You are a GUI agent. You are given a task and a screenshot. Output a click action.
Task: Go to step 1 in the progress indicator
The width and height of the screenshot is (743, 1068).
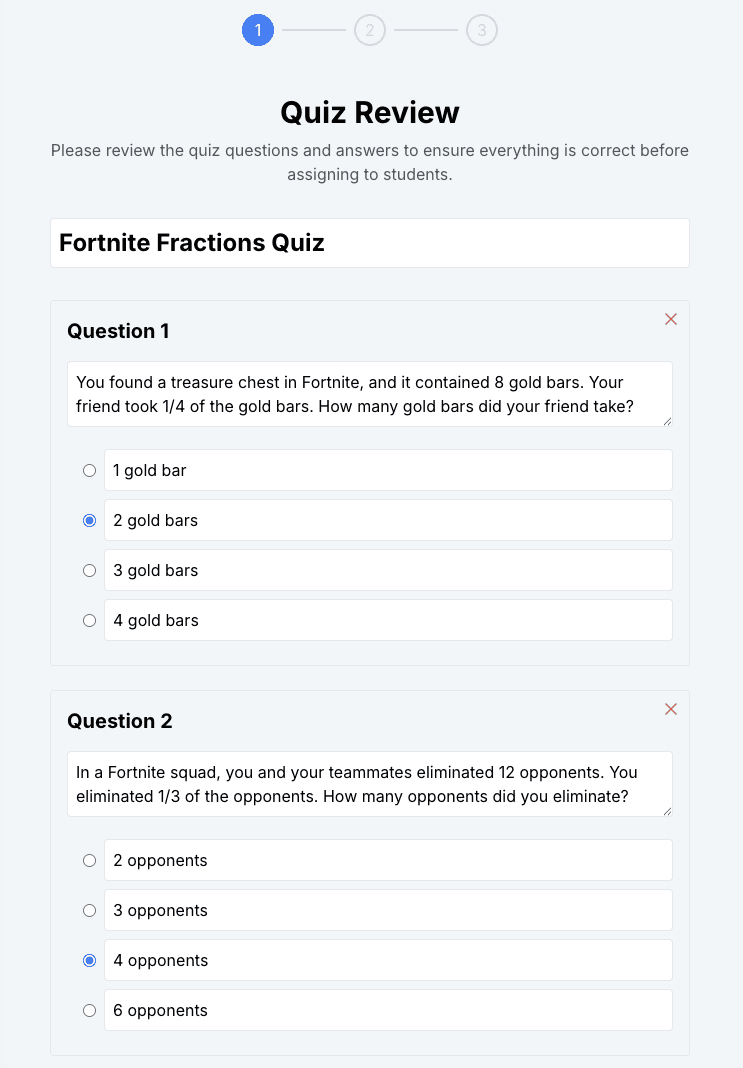[x=258, y=30]
